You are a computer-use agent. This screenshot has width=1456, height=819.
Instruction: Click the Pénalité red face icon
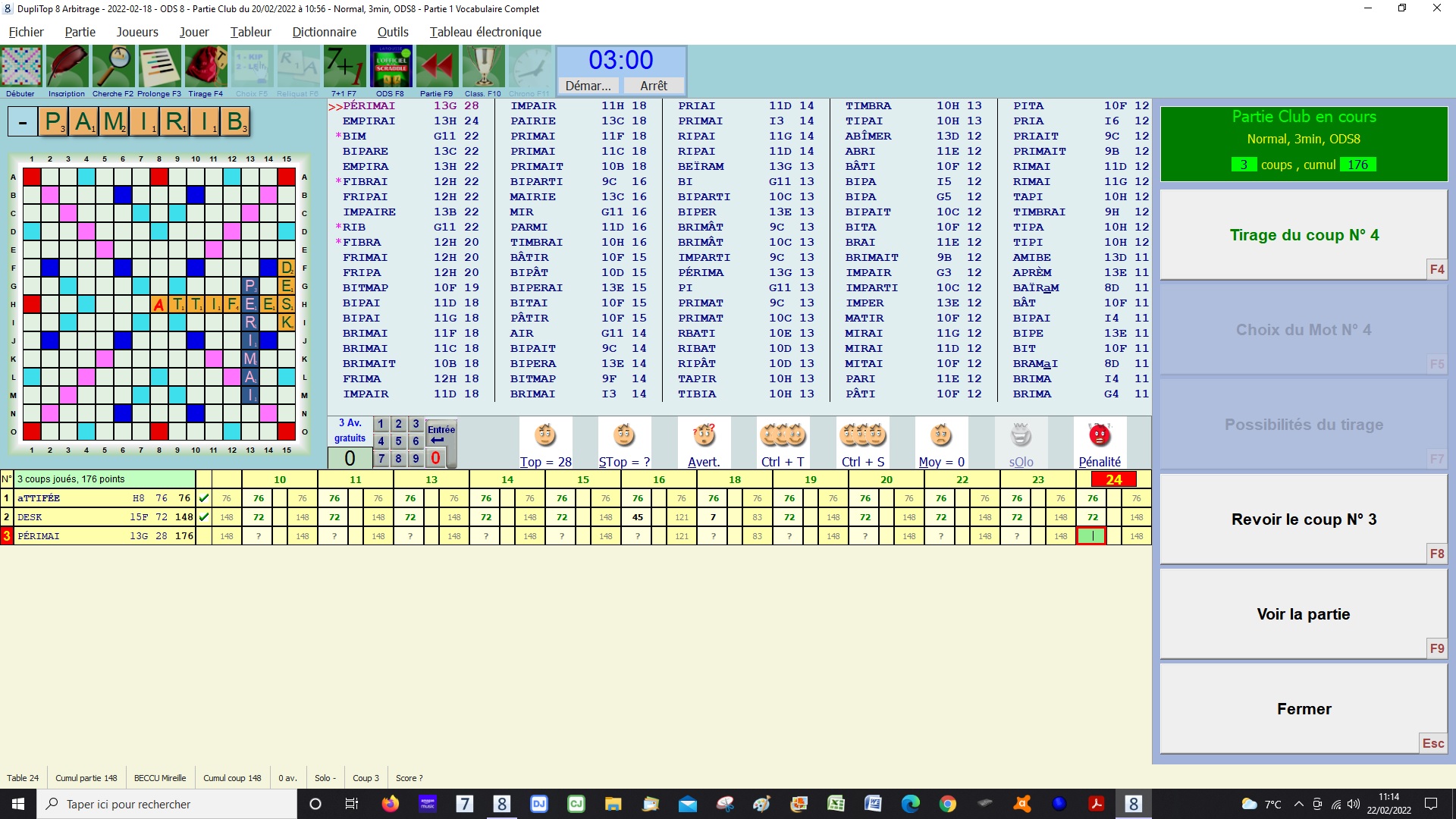(x=1099, y=436)
